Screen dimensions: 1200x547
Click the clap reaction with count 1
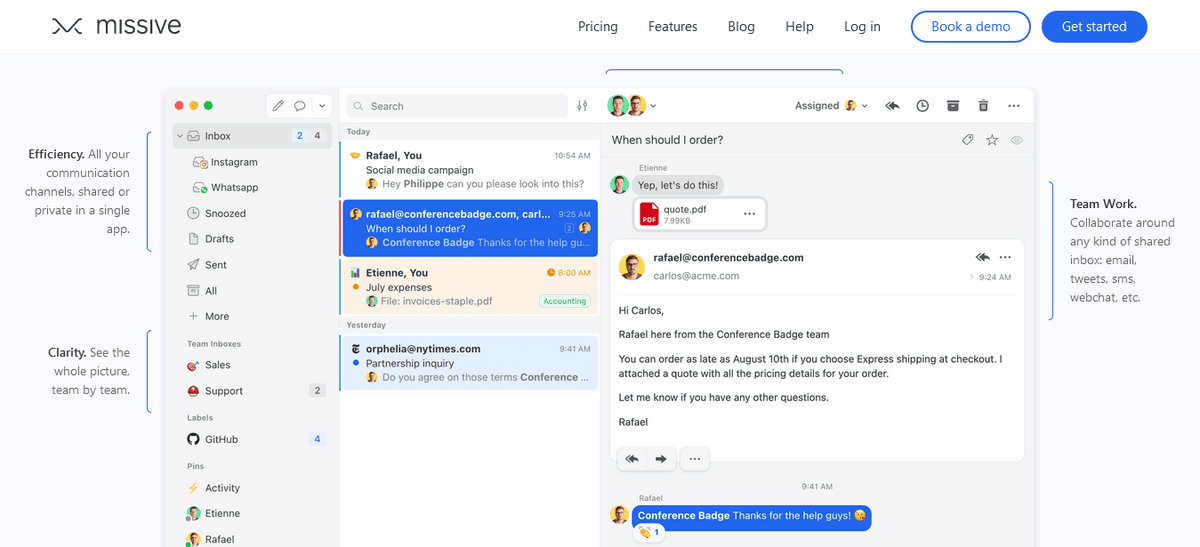point(651,533)
